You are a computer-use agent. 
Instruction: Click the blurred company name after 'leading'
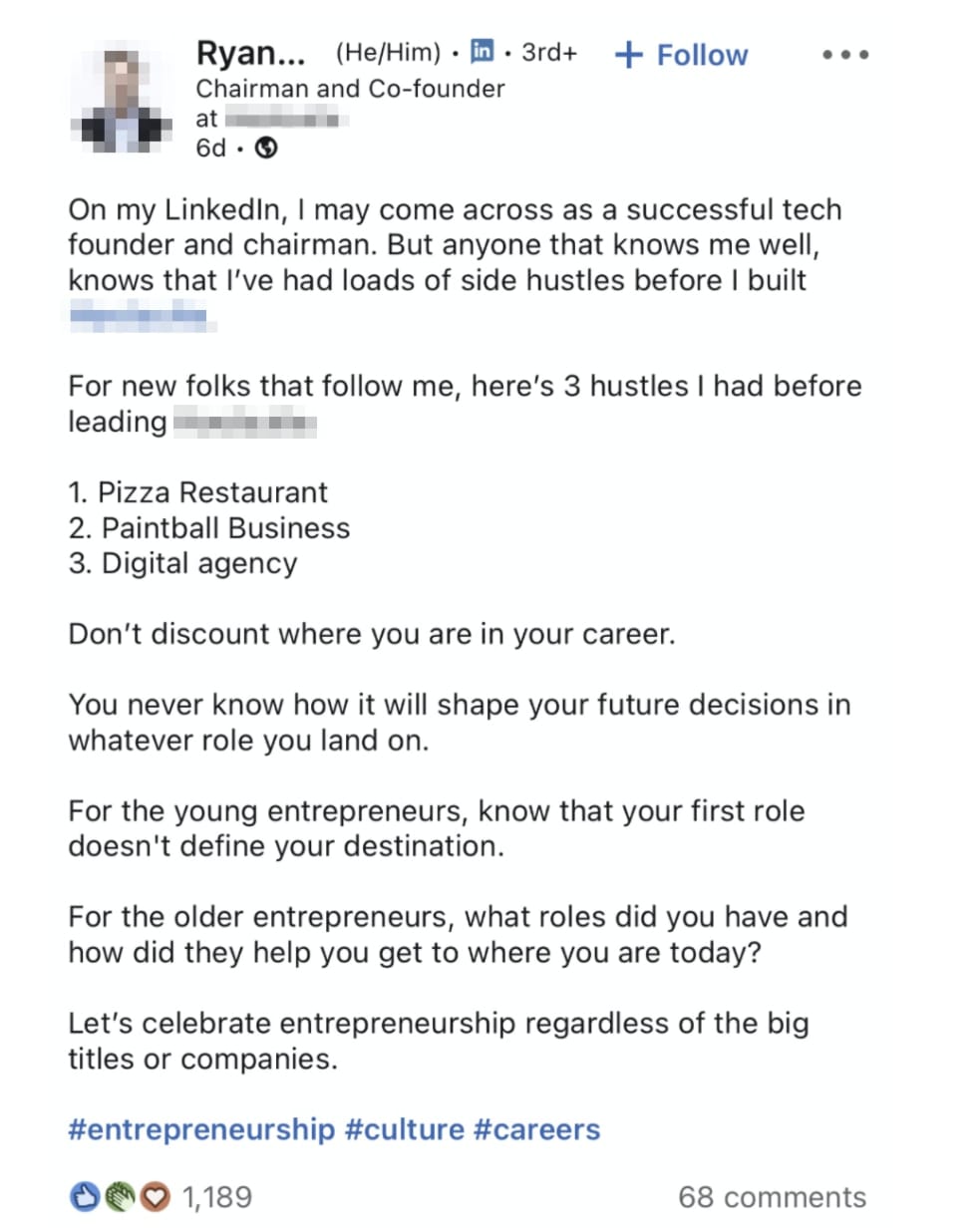click(x=245, y=424)
